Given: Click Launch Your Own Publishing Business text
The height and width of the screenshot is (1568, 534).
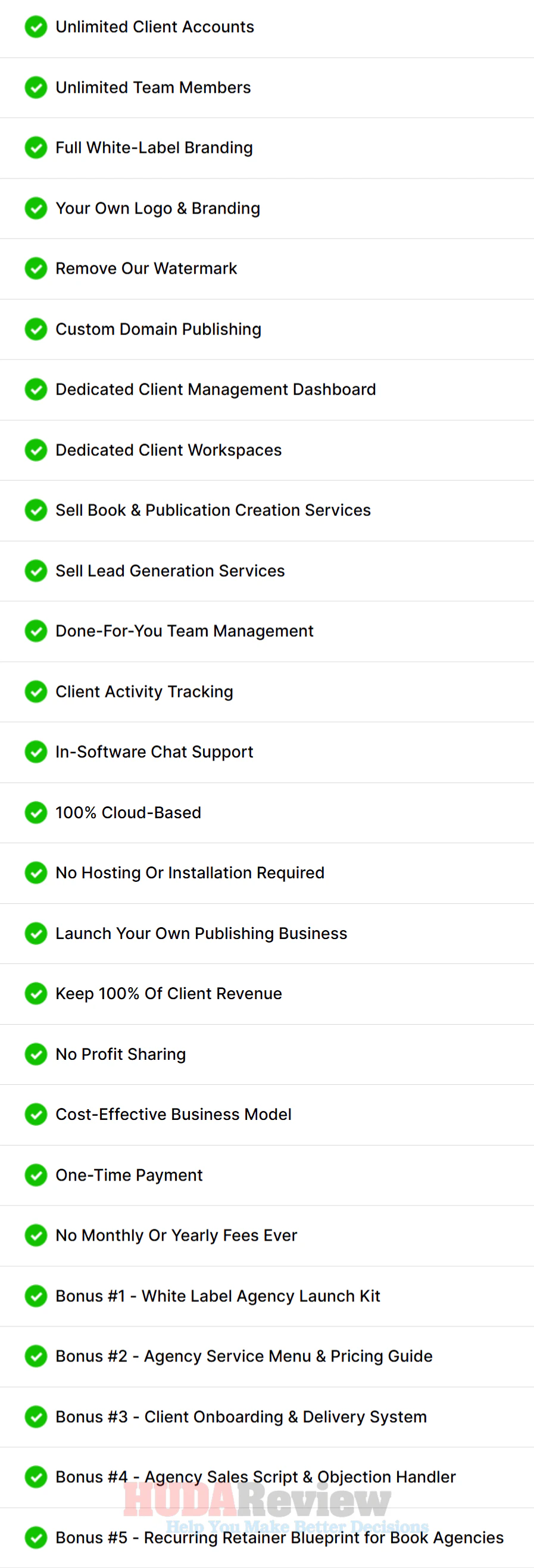Looking at the screenshot, I should tap(201, 933).
